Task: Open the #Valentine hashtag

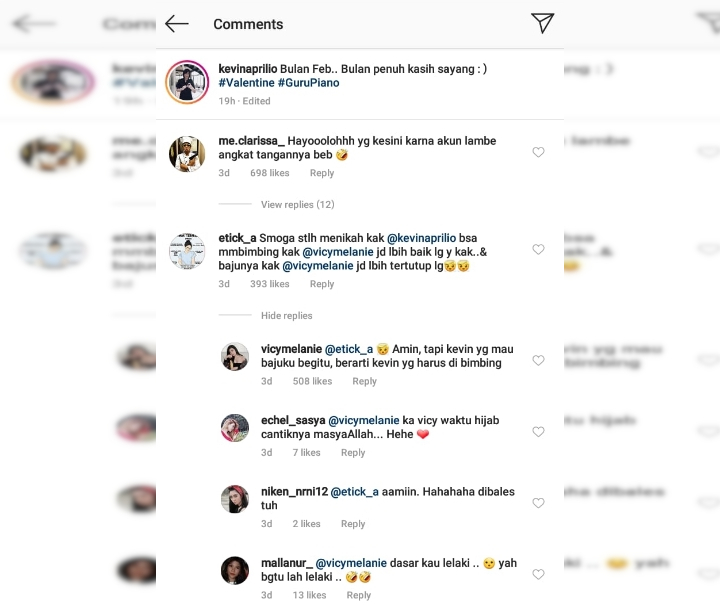Action: tap(247, 83)
